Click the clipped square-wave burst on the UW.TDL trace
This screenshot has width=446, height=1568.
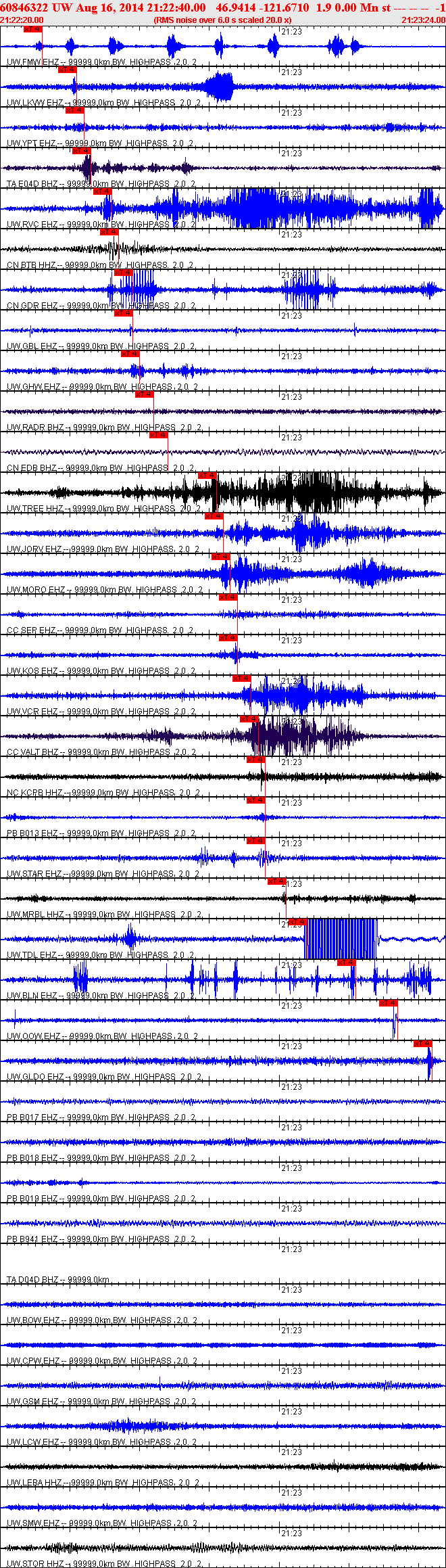coord(341,939)
